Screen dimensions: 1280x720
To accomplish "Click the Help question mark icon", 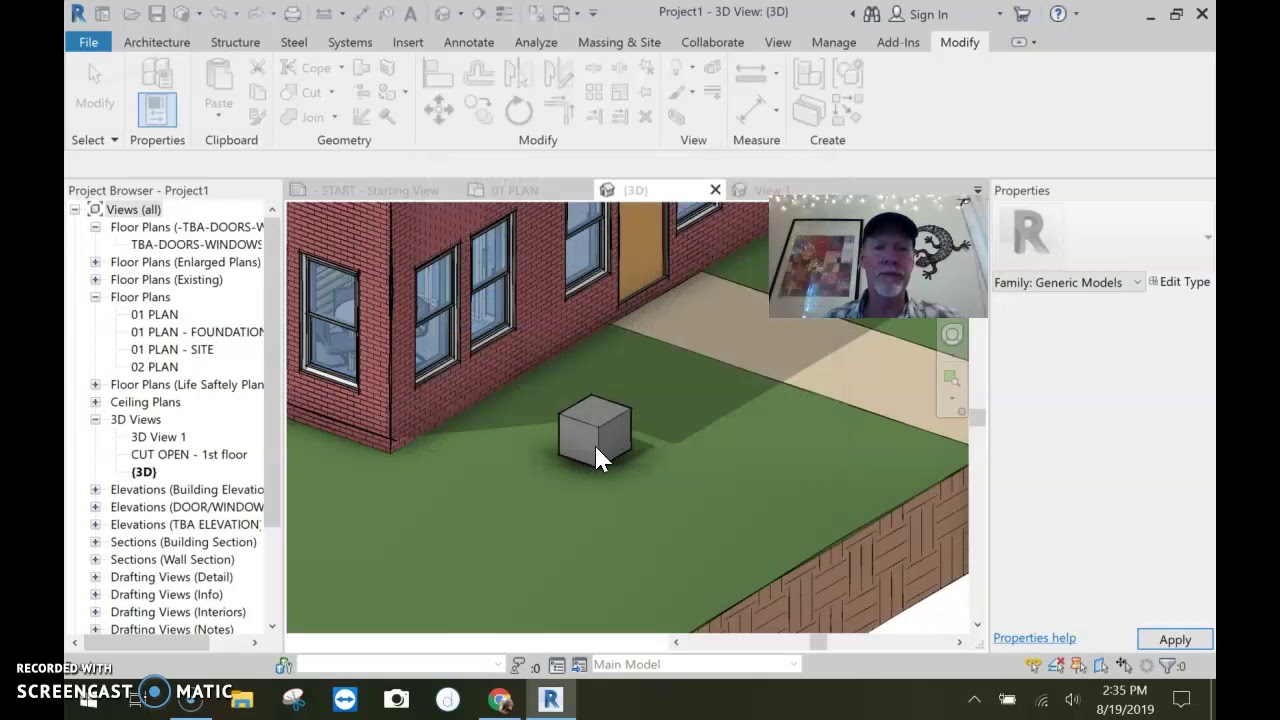I will pos(1058,14).
